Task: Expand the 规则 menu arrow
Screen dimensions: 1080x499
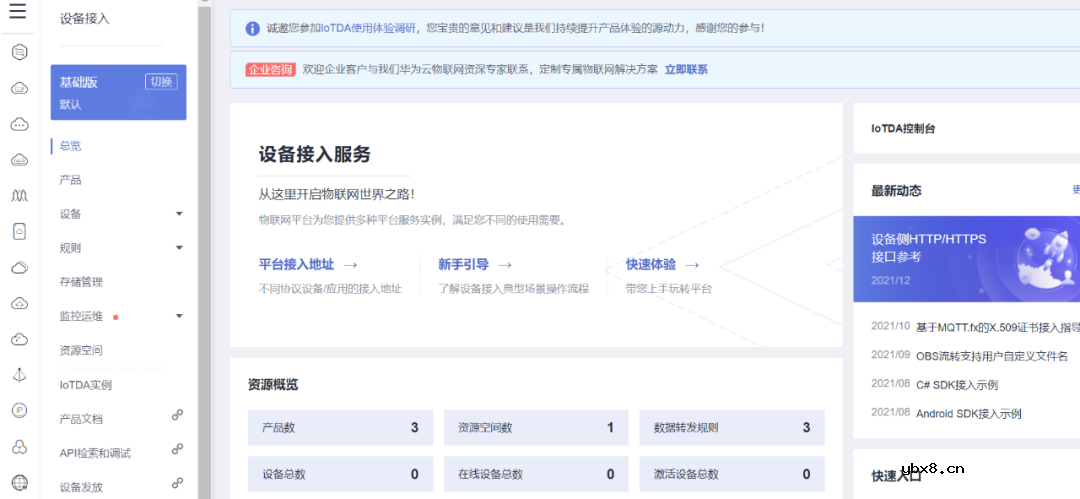Action: pos(179,247)
